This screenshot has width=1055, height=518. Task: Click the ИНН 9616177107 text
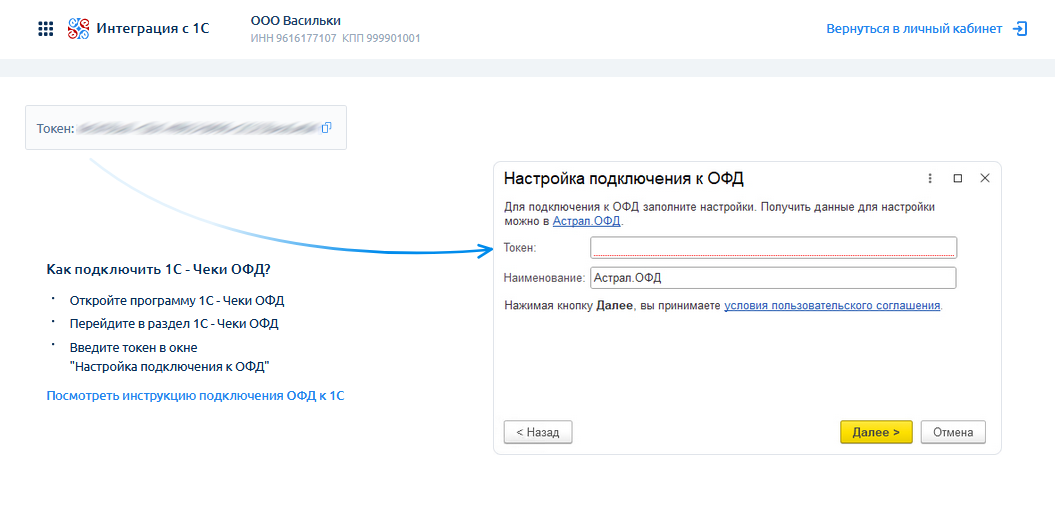click(293, 39)
